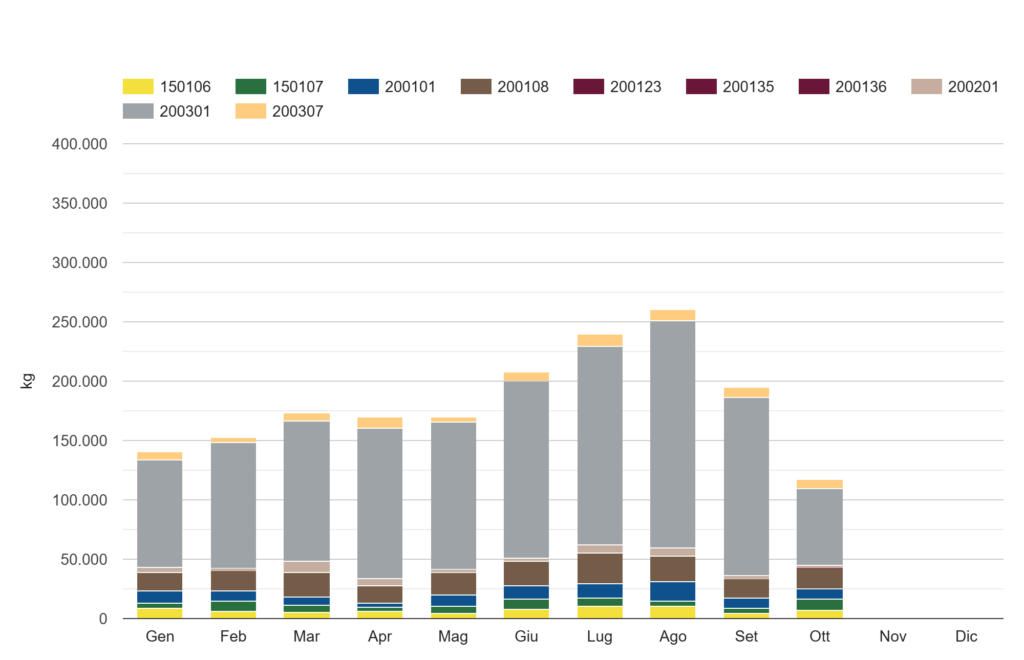Viewport: 1024px width, 660px height.
Task: Click the green 150107 segment of Ott bar
Action: [x=820, y=605]
